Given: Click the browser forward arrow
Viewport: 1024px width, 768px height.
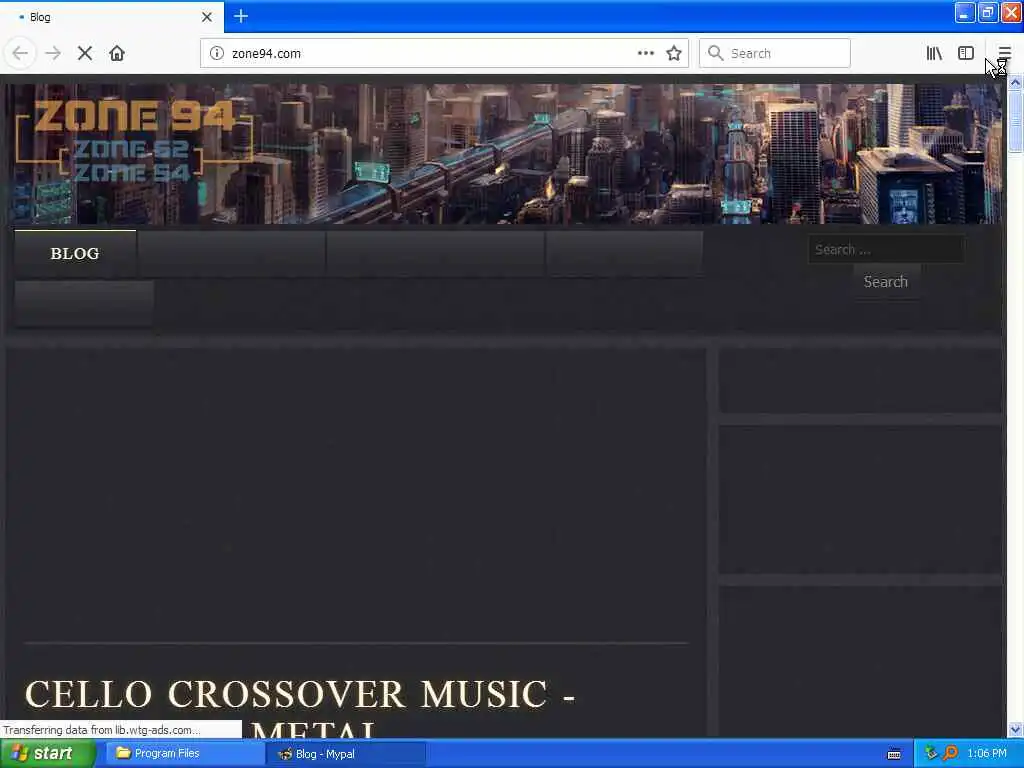Looking at the screenshot, I should click(x=53, y=53).
